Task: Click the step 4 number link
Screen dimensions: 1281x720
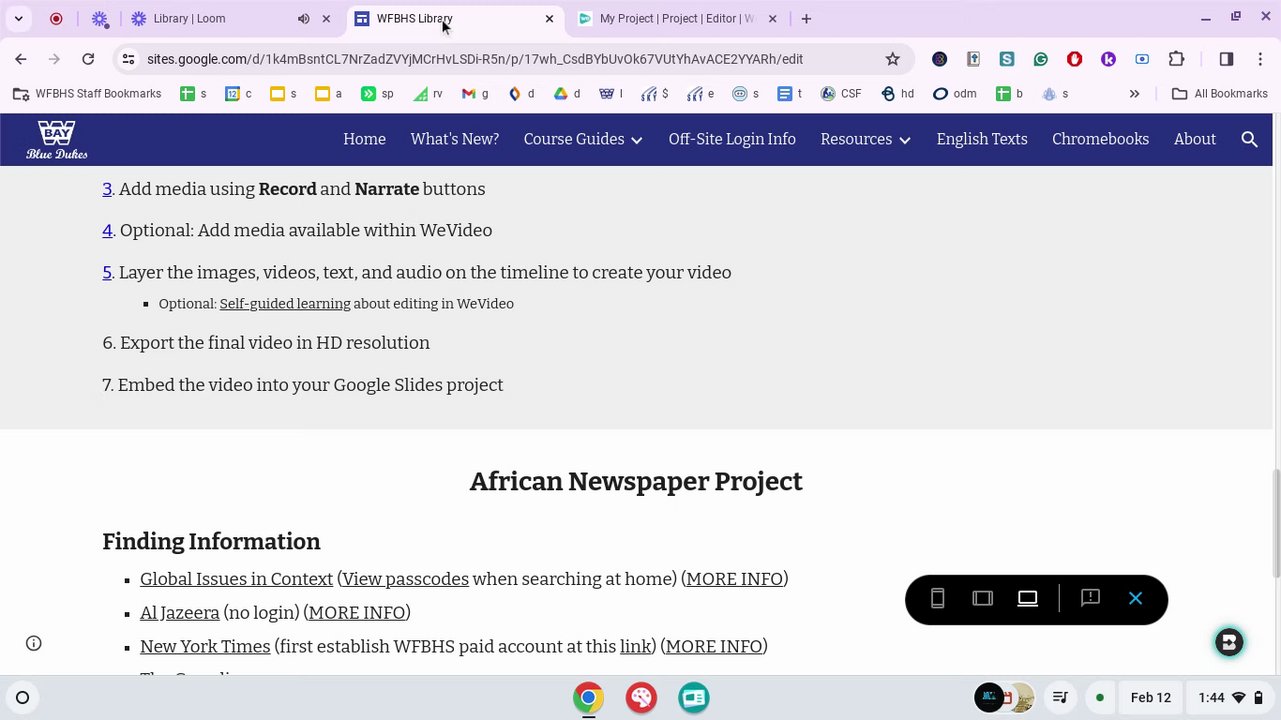Action: point(107,230)
